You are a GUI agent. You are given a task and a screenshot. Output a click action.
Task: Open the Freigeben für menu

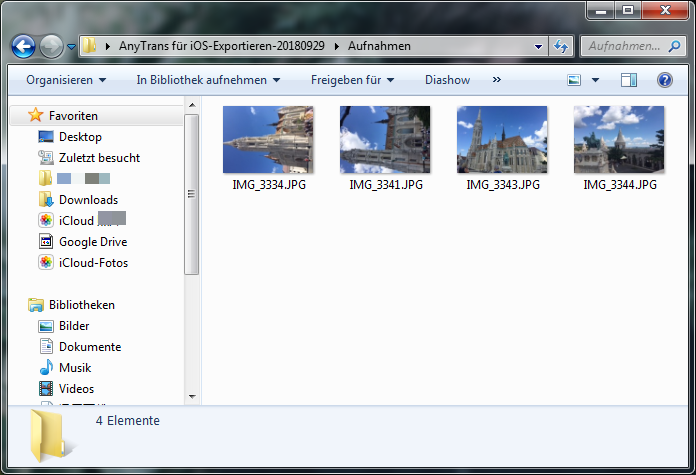pyautogui.click(x=352, y=80)
